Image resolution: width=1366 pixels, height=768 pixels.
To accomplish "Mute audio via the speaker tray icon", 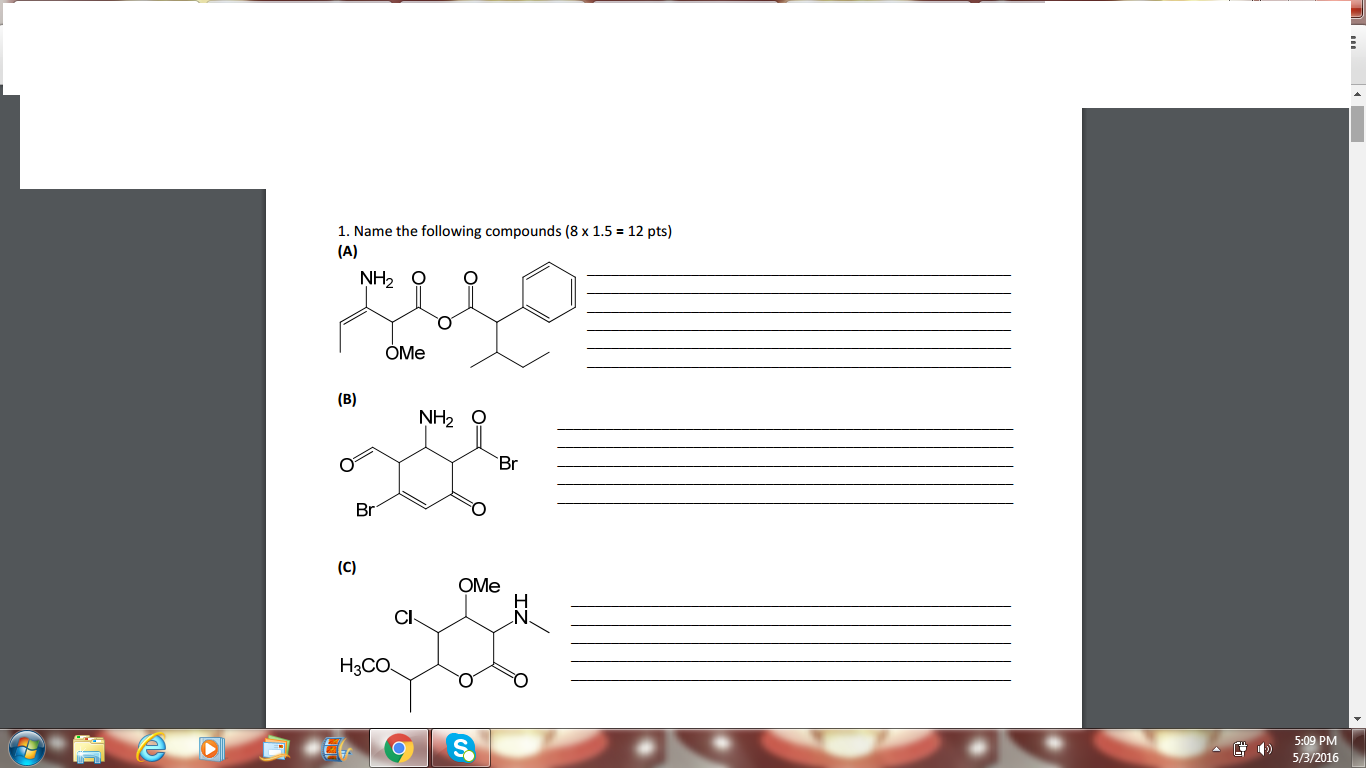I will (1262, 748).
